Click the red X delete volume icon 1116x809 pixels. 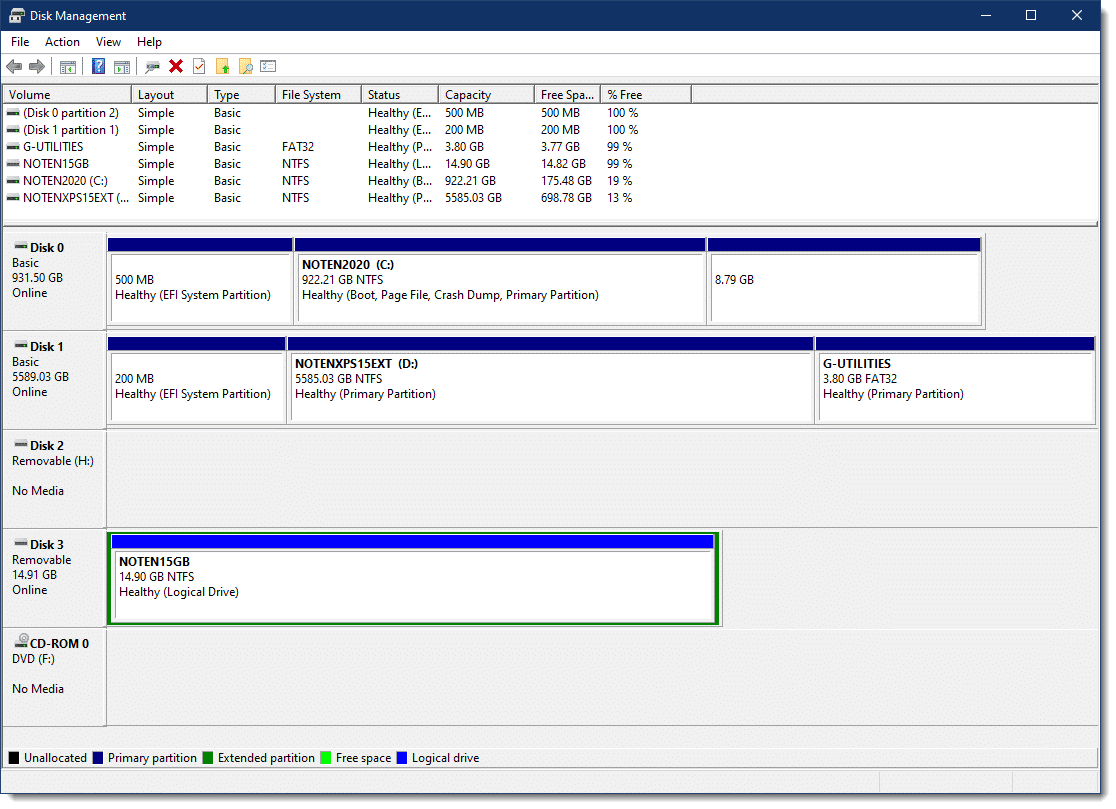click(x=175, y=66)
